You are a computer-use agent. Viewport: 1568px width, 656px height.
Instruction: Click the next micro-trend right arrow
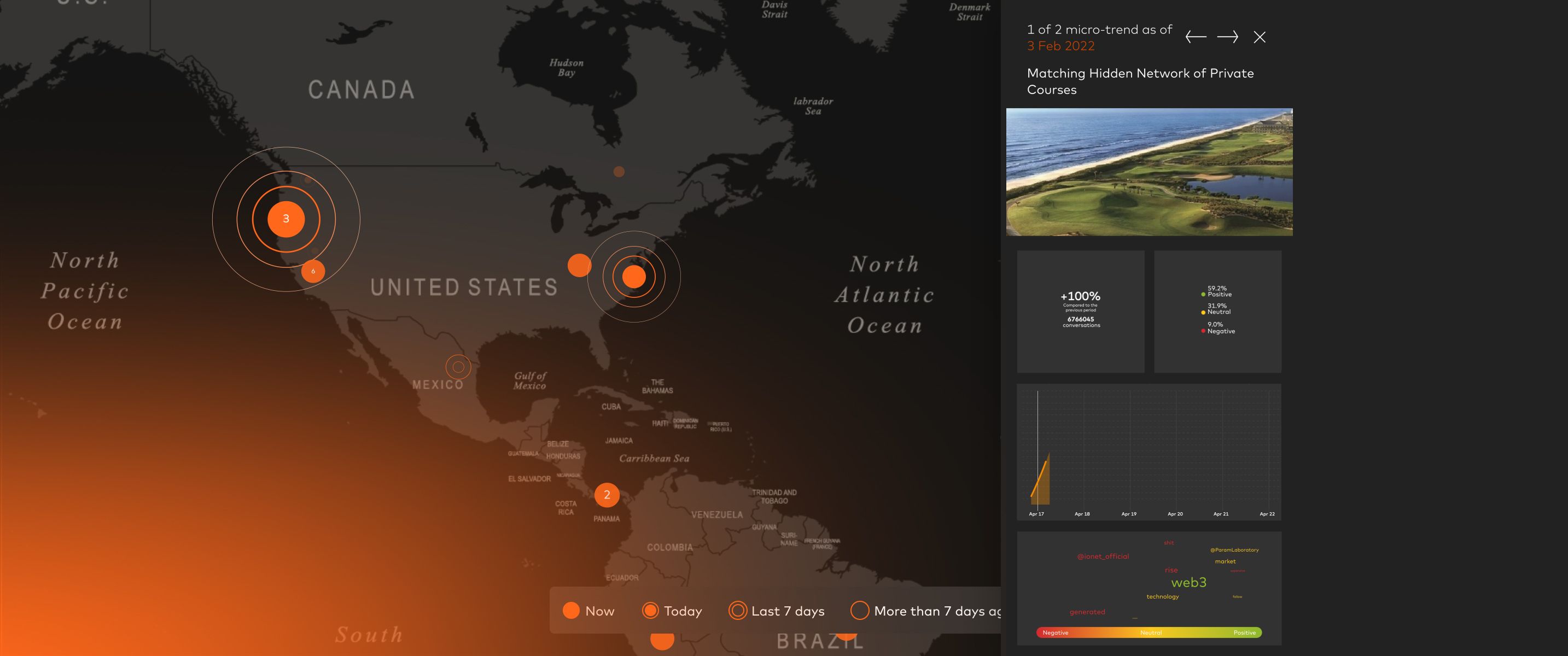(1227, 37)
